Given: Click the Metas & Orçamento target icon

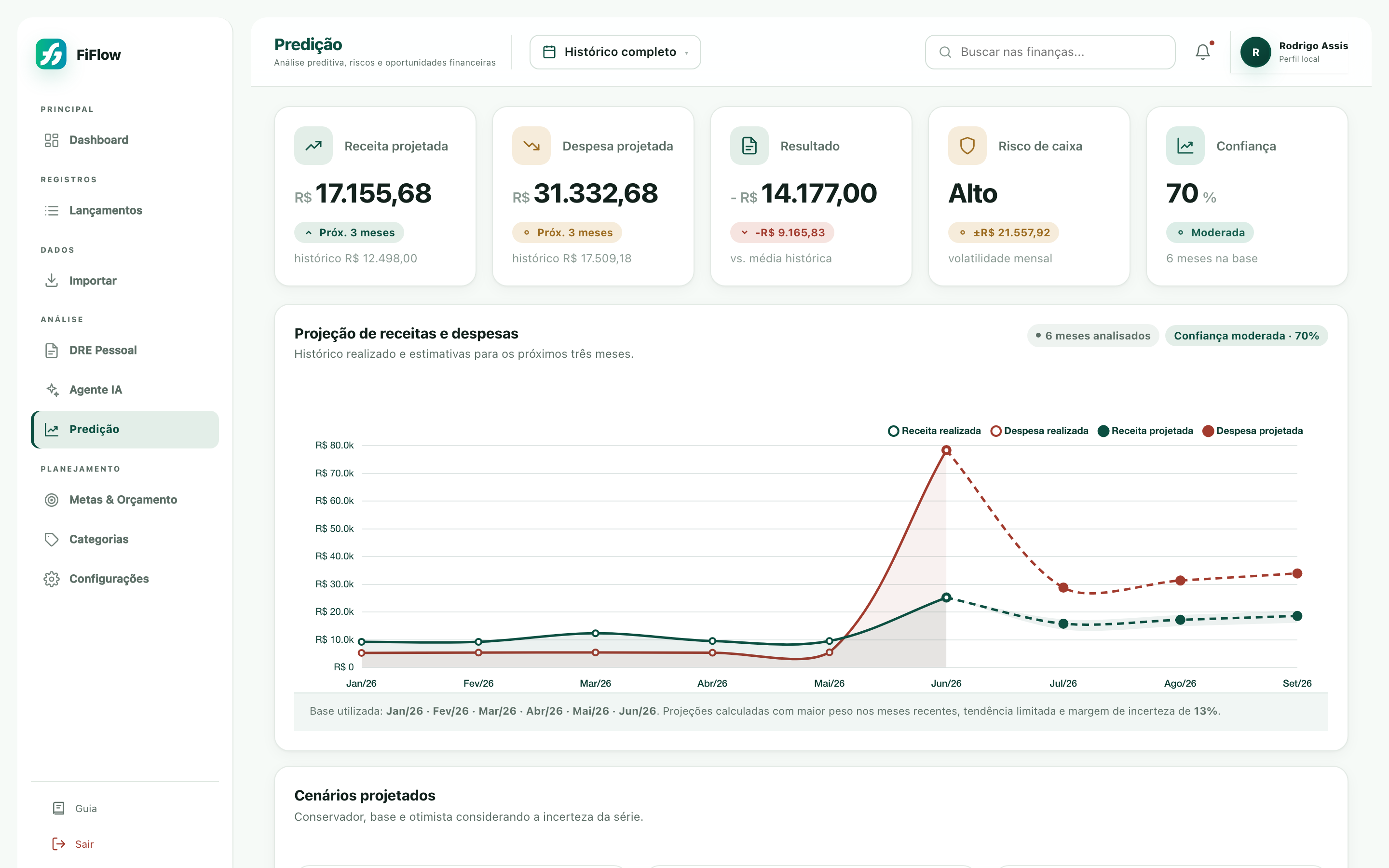Looking at the screenshot, I should pyautogui.click(x=52, y=500).
